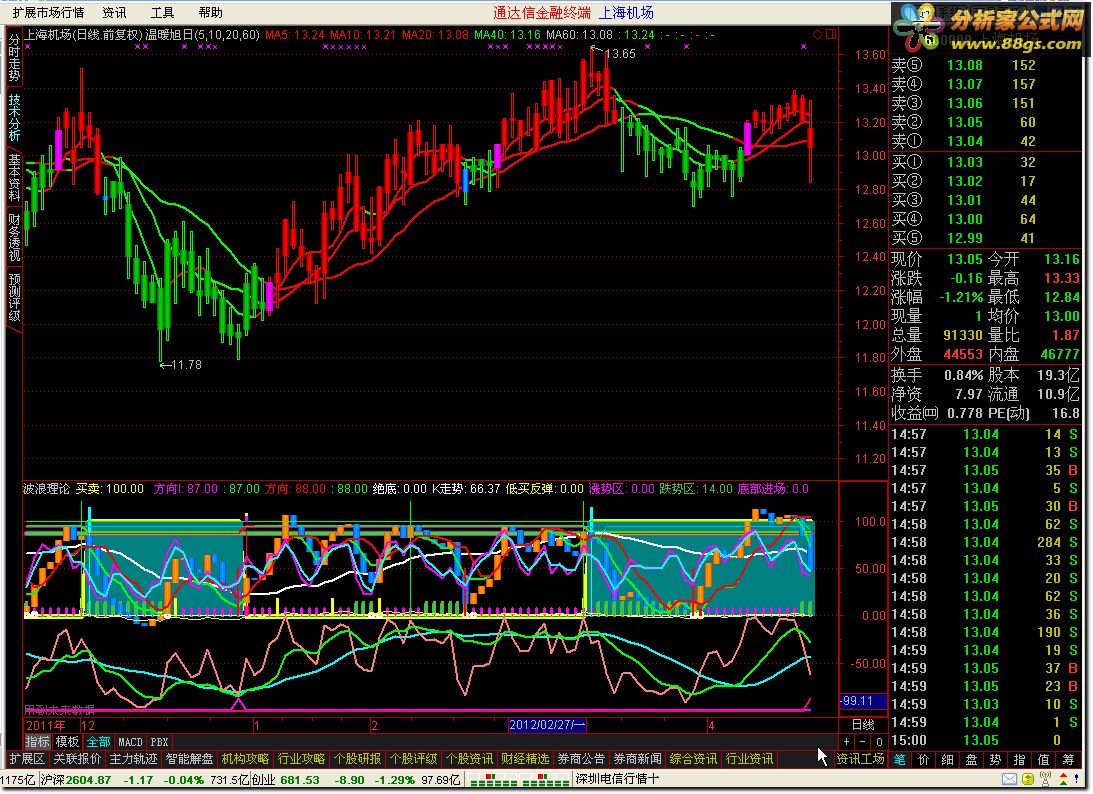
Task: Click the 沪深 index value 2604.87
Action: [89, 780]
